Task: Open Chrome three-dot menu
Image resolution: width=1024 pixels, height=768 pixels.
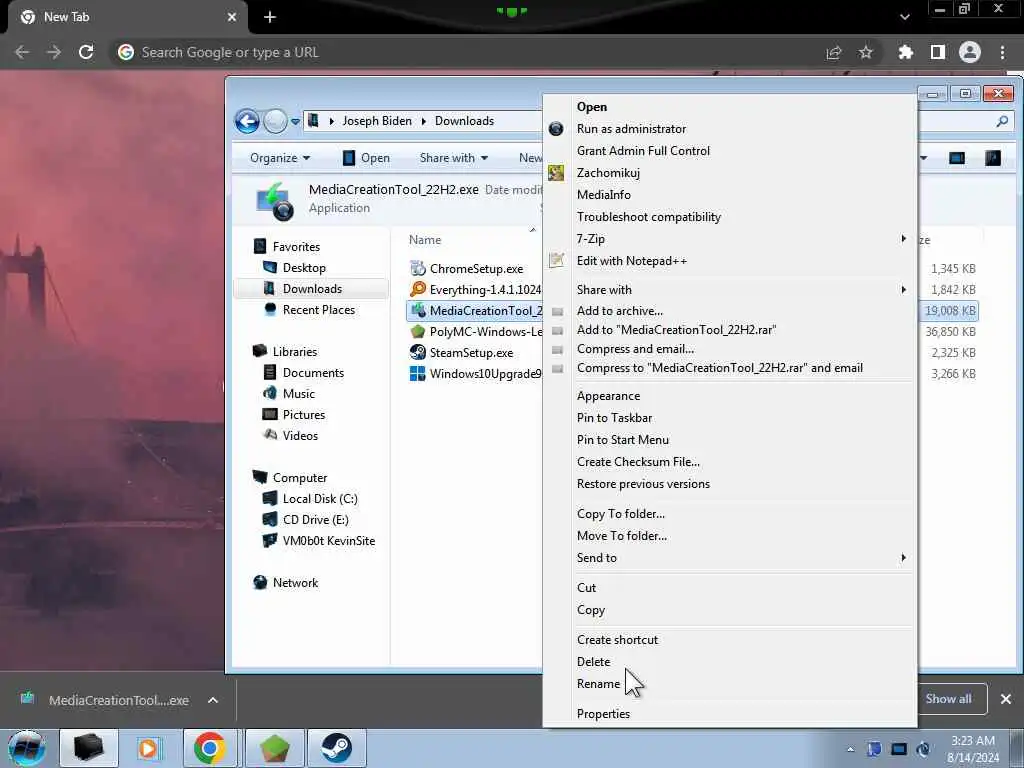Action: 1002,52
